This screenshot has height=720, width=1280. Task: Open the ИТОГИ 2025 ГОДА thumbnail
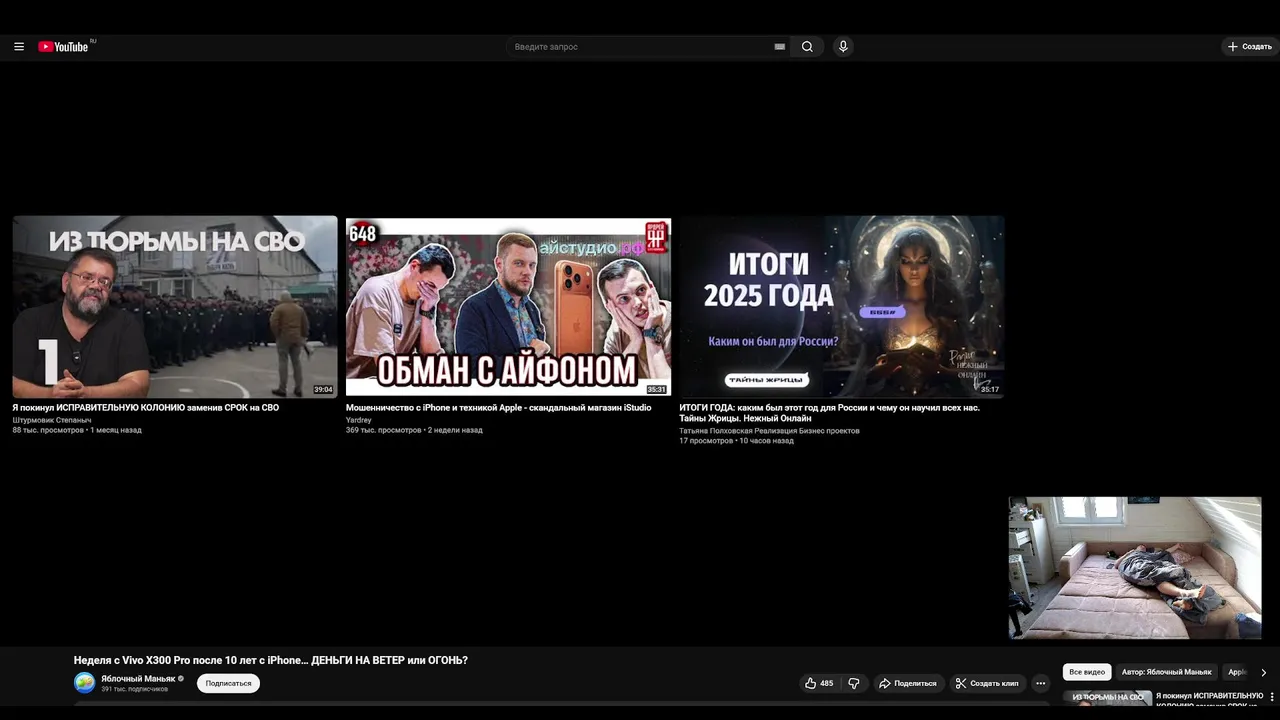coord(841,307)
